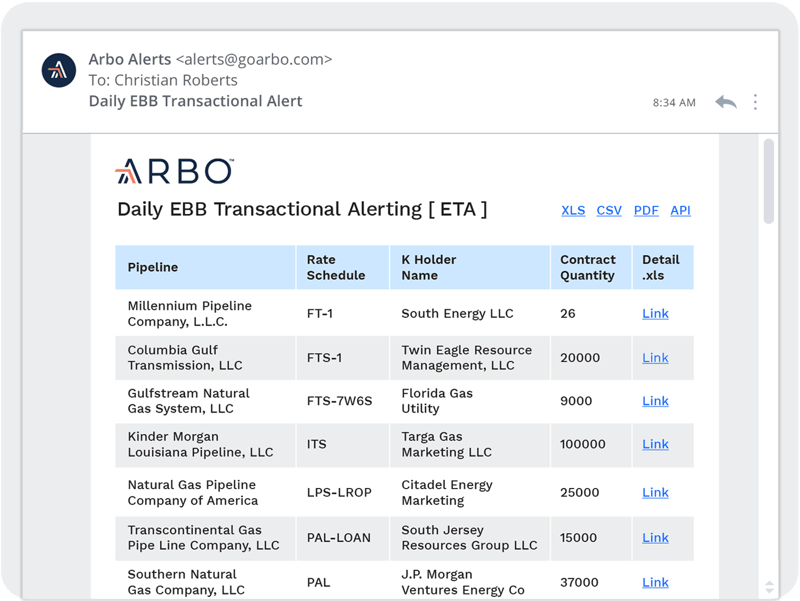
Task: Click the contract quantity 100000
Action: click(x=583, y=444)
